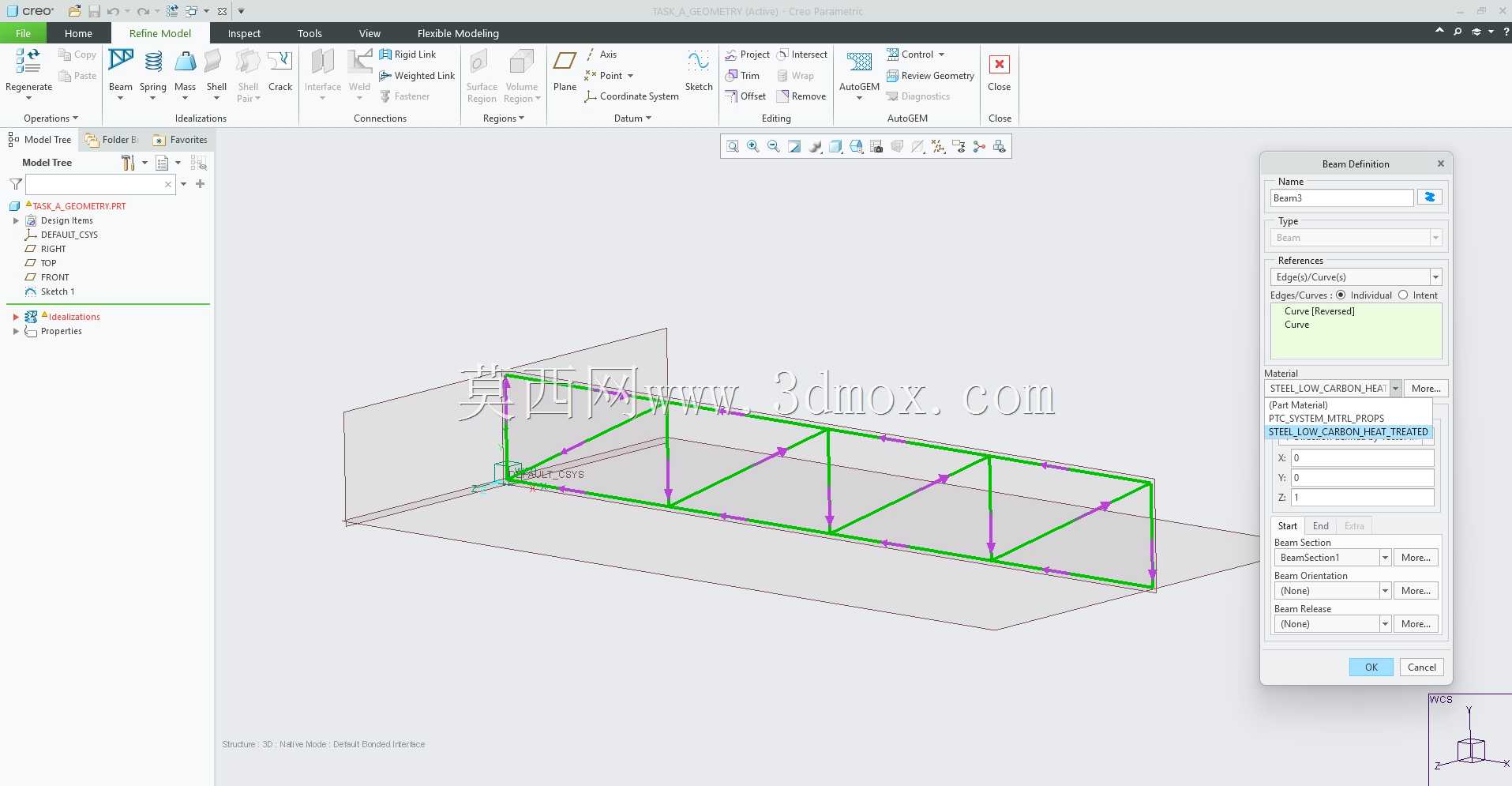1512x786 pixels.
Task: Open the Beam Orientation dropdown
Action: (x=1385, y=591)
